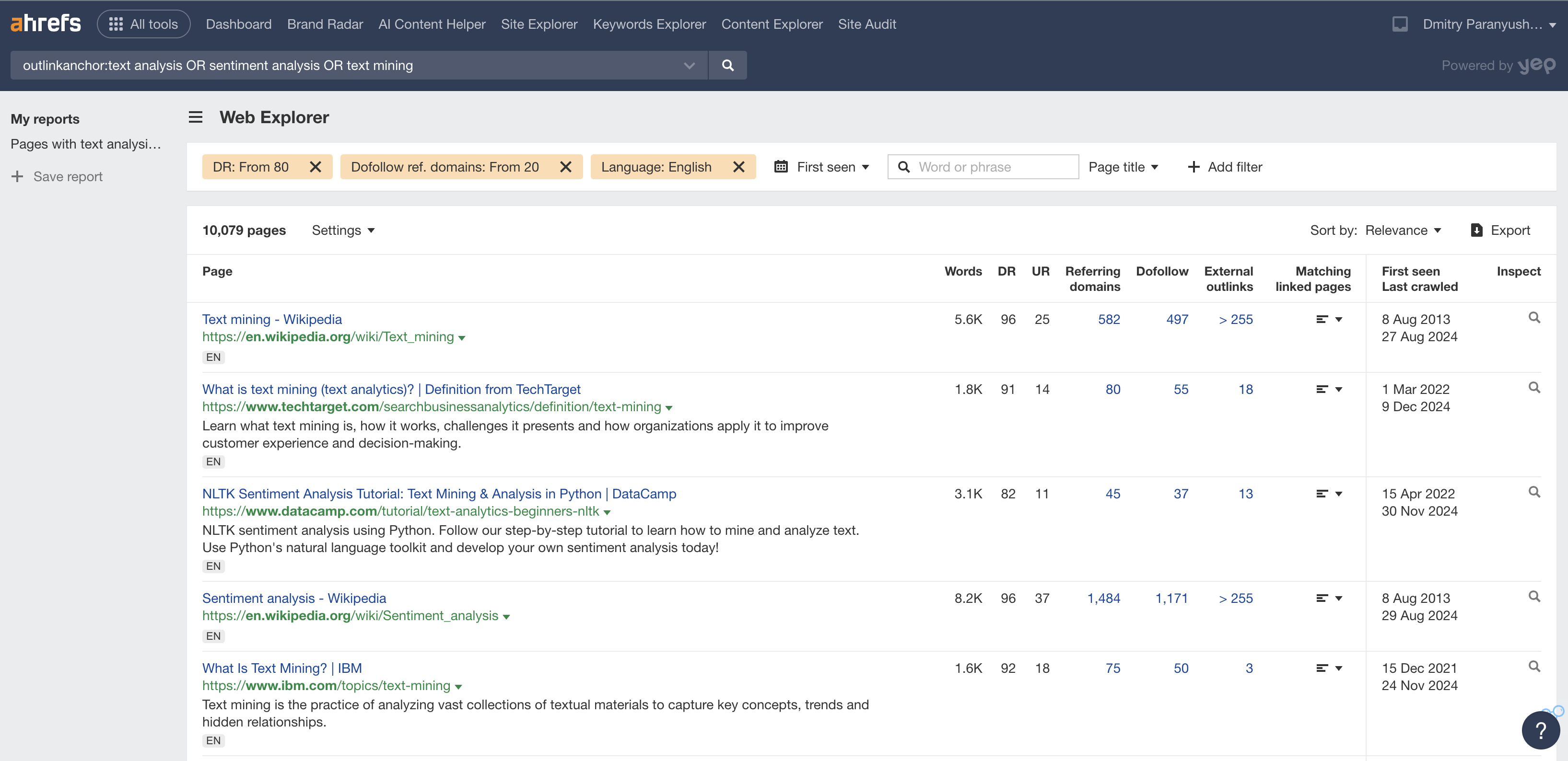This screenshot has width=1568, height=761.
Task: Expand ibm.com URL dropdown arrow
Action: pos(458,687)
